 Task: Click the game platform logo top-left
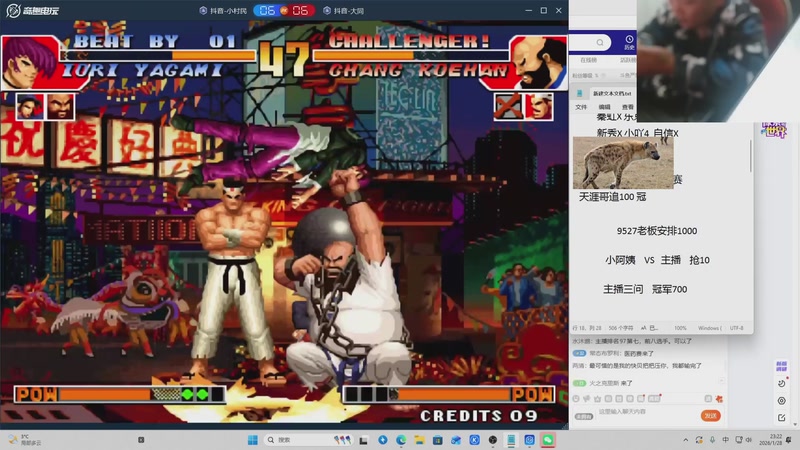coord(32,10)
